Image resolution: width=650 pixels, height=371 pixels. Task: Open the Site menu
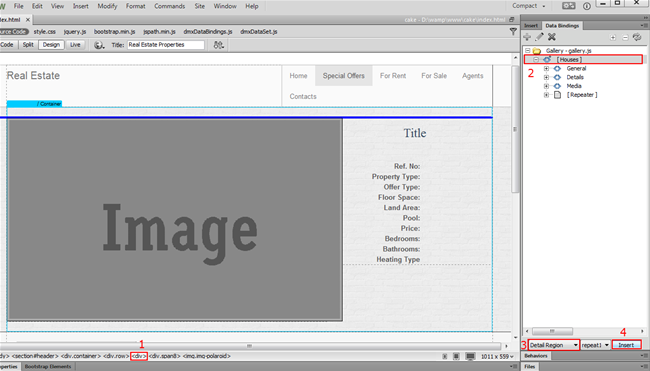[200, 6]
